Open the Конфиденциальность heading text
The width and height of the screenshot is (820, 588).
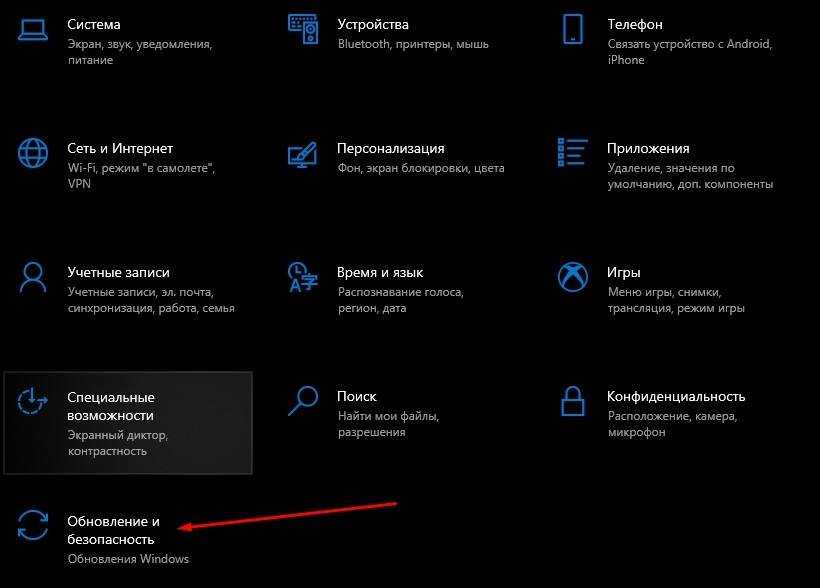tap(676, 396)
